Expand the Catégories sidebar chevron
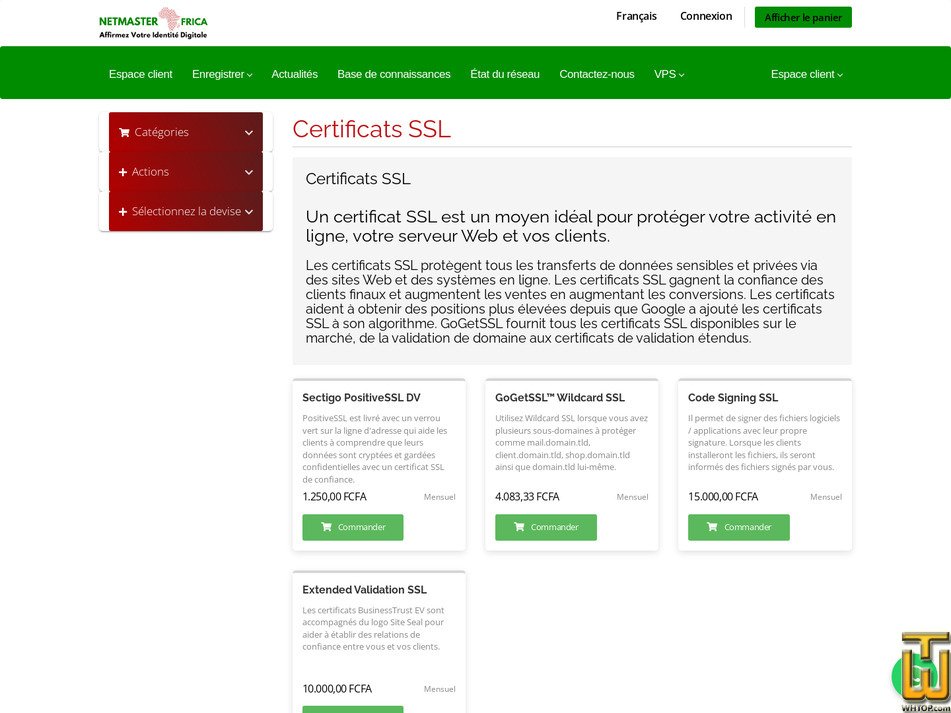Image resolution: width=951 pixels, height=713 pixels. point(249,133)
